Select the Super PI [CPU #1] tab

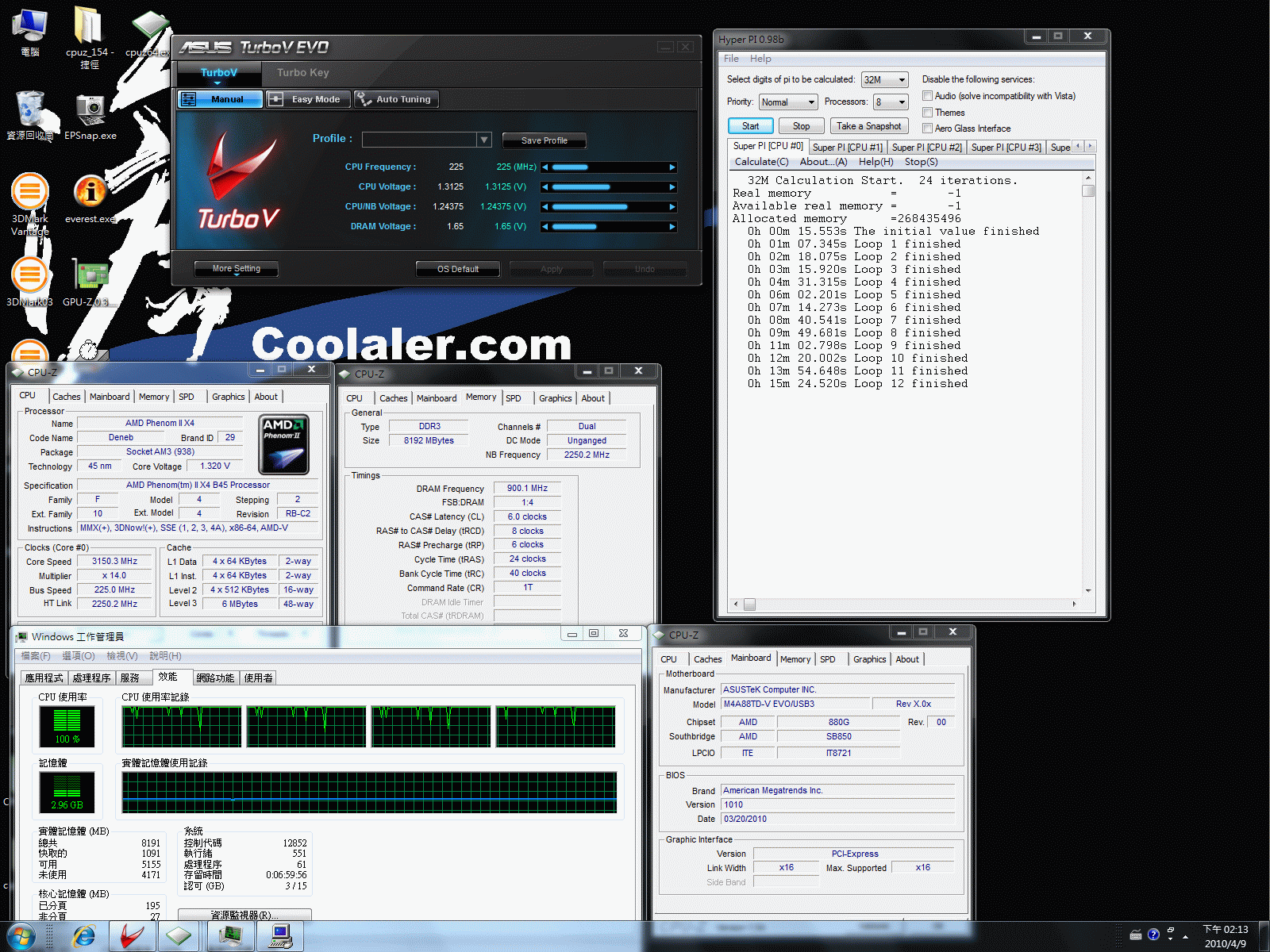[848, 148]
